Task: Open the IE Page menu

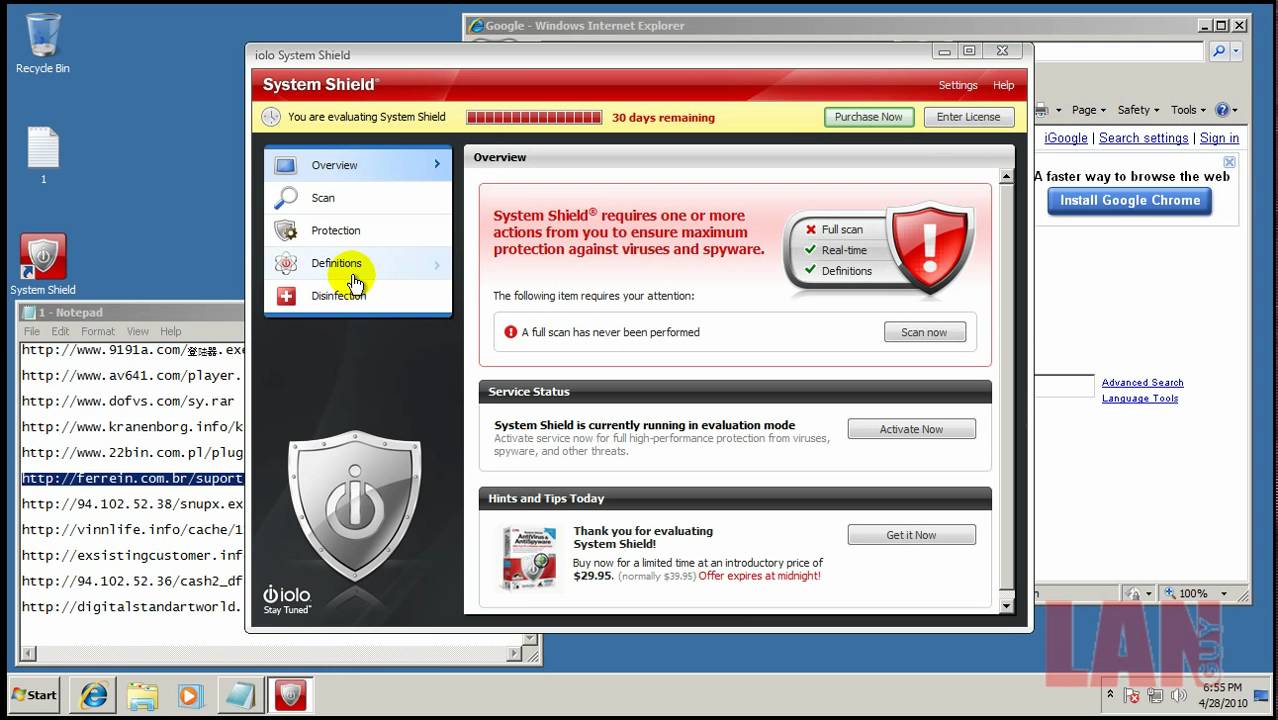Action: [x=1088, y=110]
